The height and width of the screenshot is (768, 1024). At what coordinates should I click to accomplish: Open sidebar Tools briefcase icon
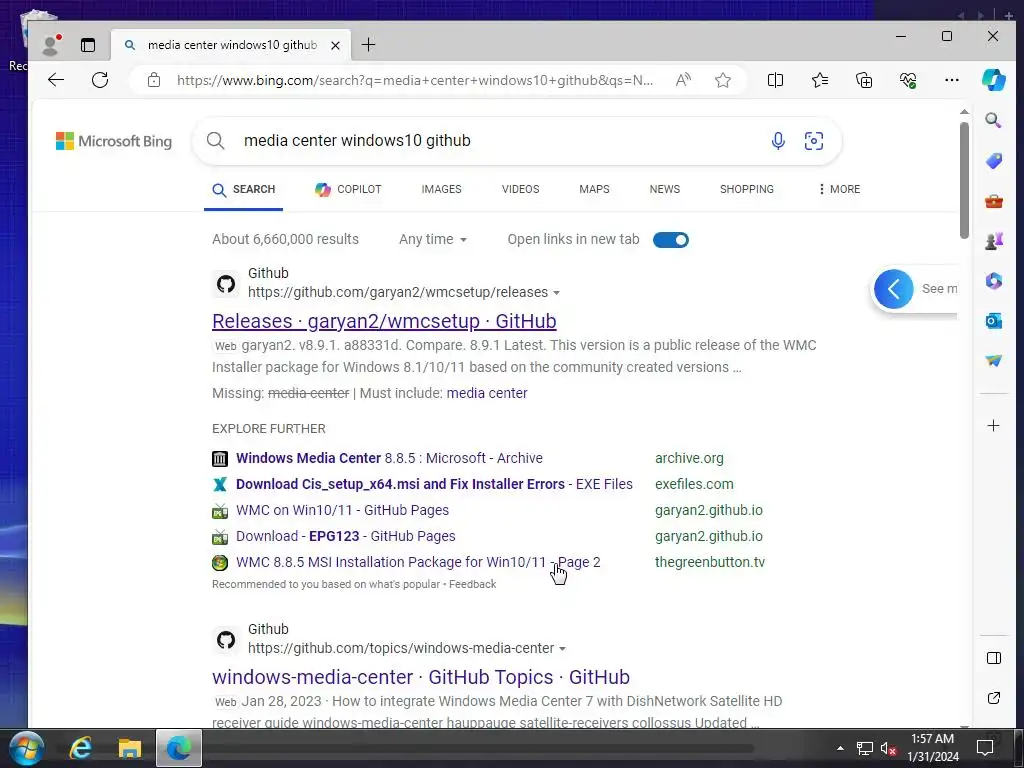pos(993,201)
